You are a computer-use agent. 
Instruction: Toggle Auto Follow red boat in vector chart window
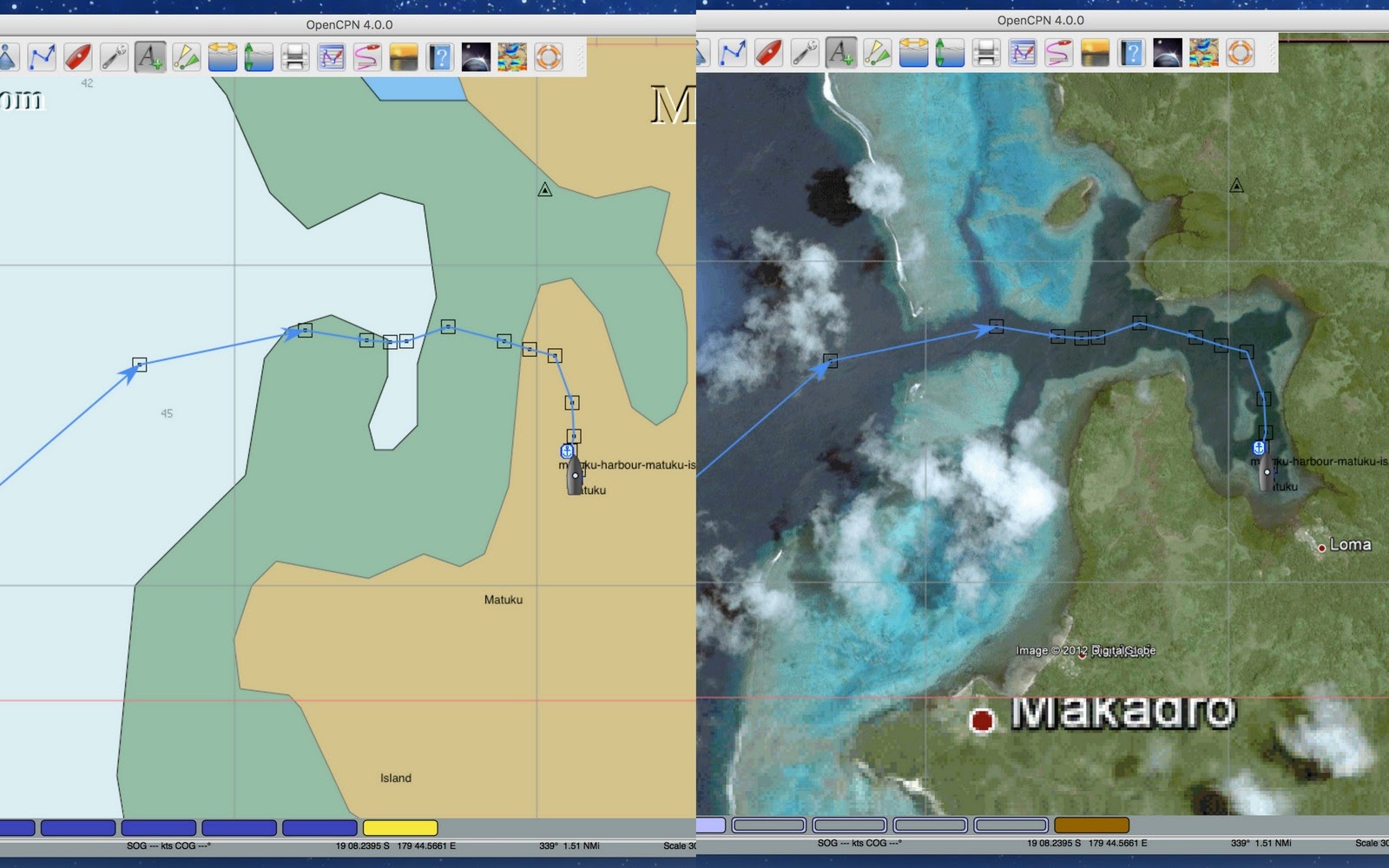pyautogui.click(x=78, y=57)
